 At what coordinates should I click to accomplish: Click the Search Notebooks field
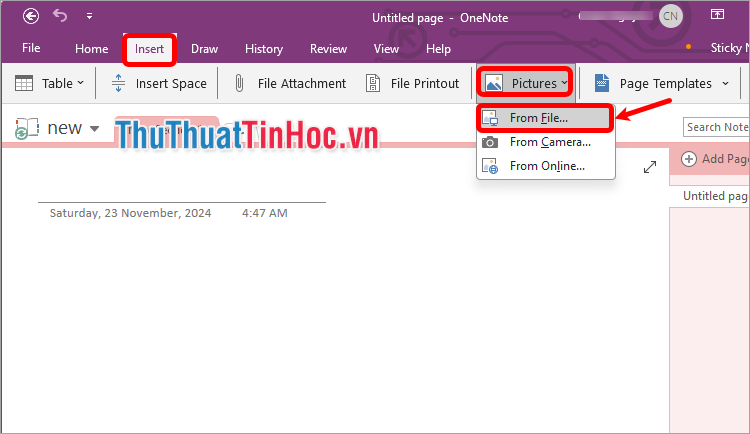[x=716, y=127]
